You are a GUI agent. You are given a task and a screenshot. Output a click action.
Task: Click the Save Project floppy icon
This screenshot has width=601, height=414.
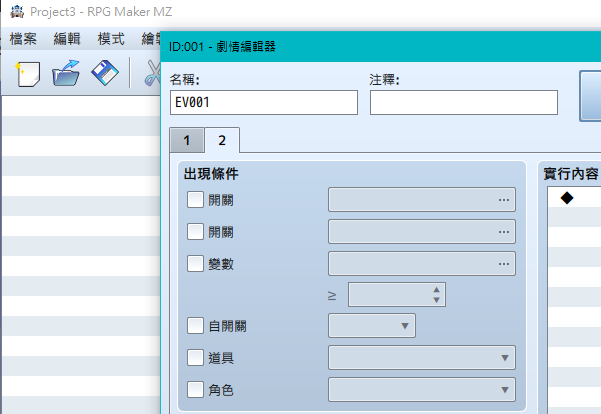[105, 73]
